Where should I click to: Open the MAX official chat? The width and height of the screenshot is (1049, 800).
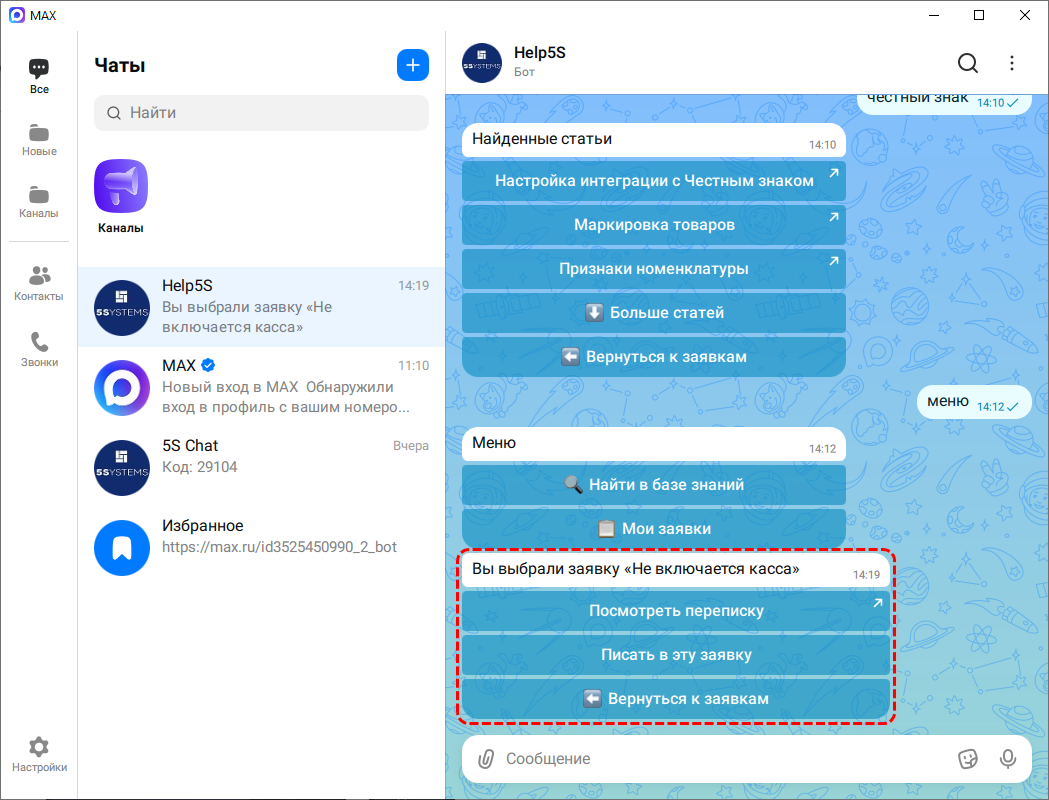261,387
